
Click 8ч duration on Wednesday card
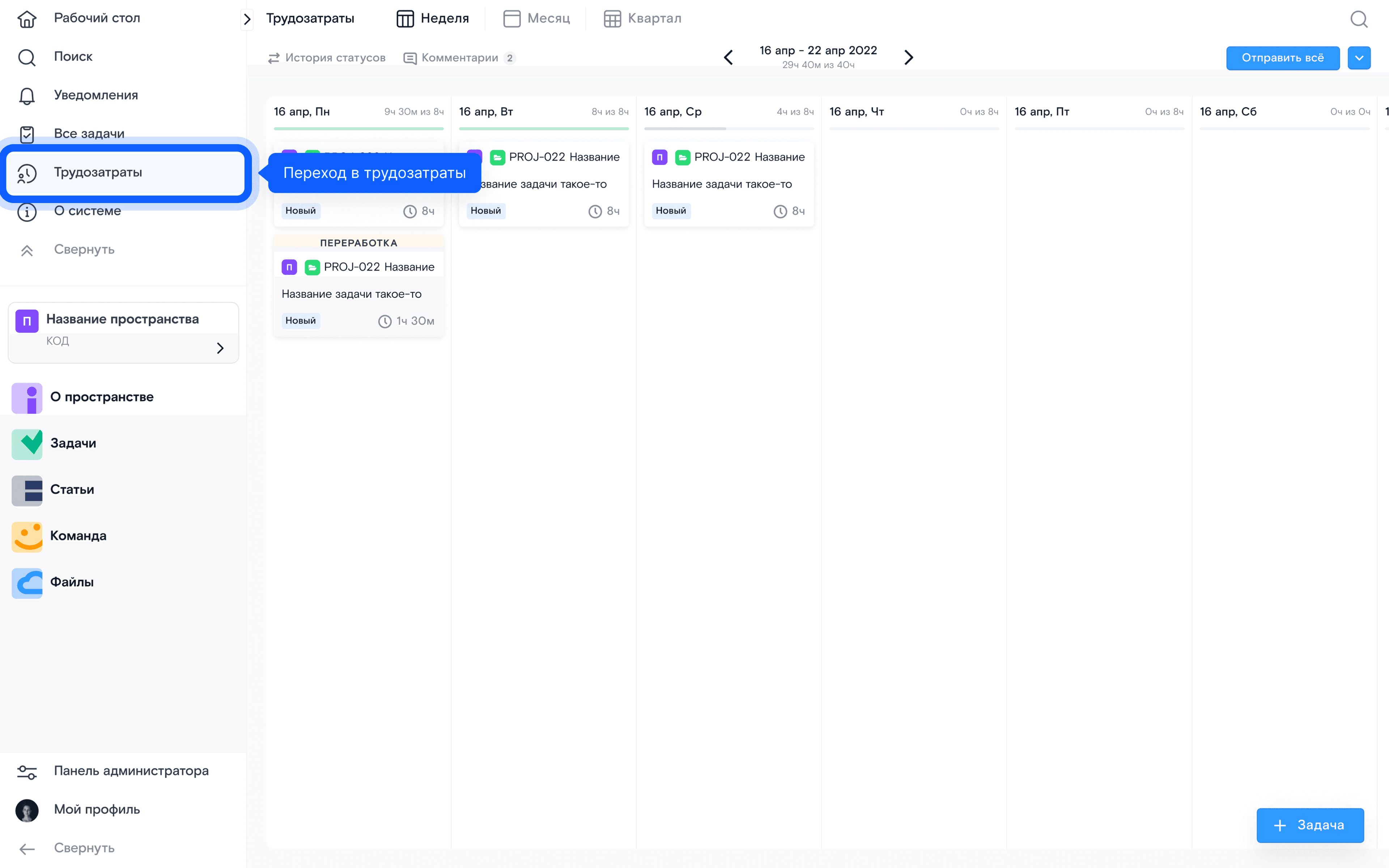pos(798,211)
